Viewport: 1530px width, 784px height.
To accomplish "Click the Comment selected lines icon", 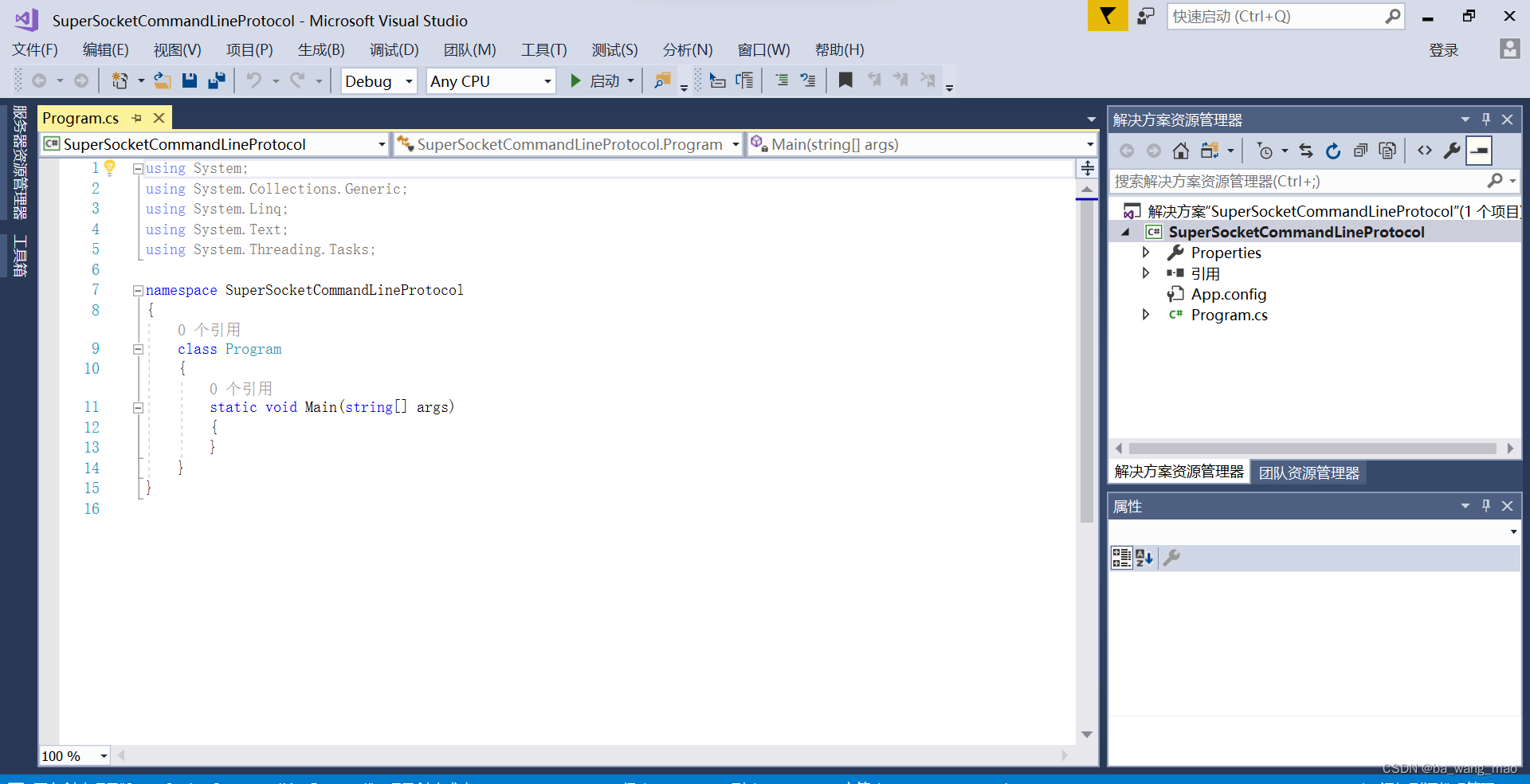I will (x=782, y=80).
